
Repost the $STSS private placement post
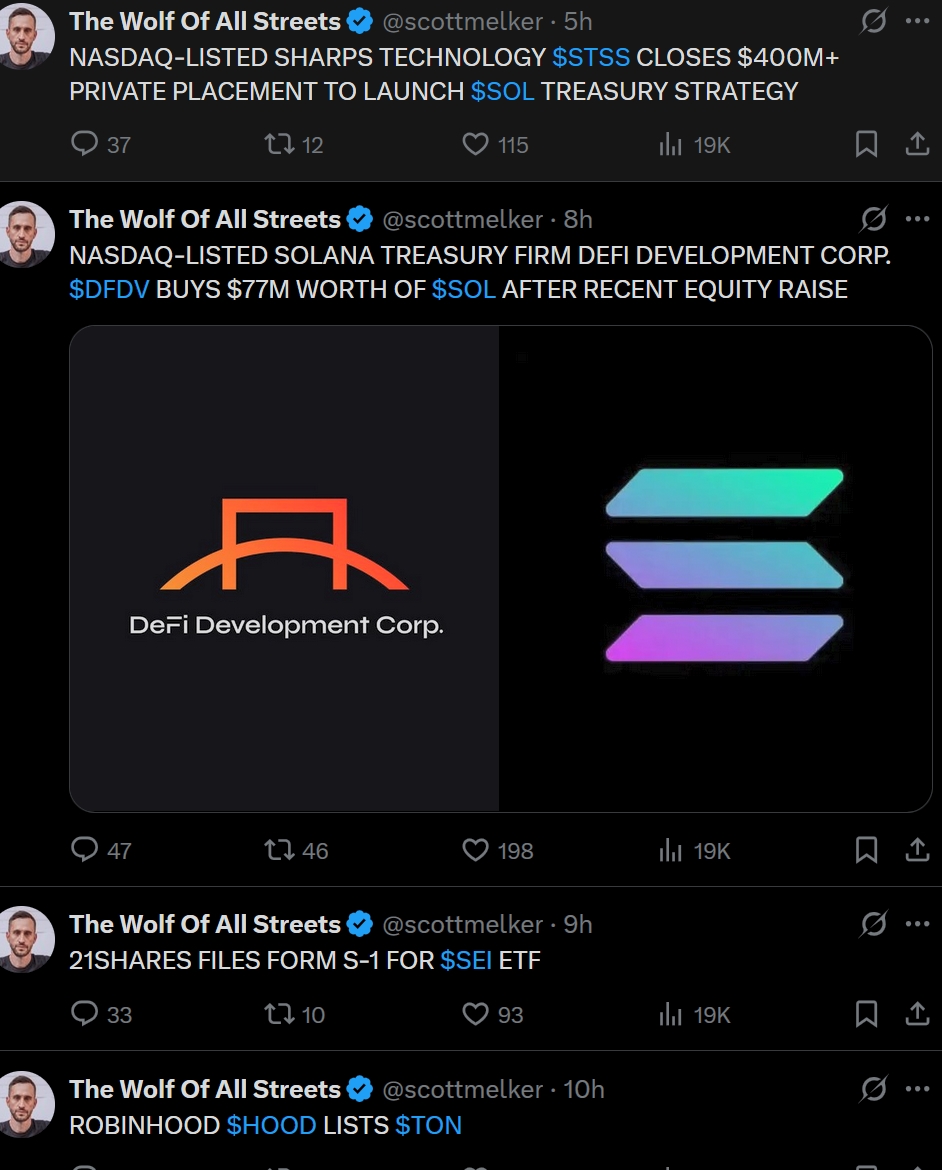pyautogui.click(x=279, y=145)
